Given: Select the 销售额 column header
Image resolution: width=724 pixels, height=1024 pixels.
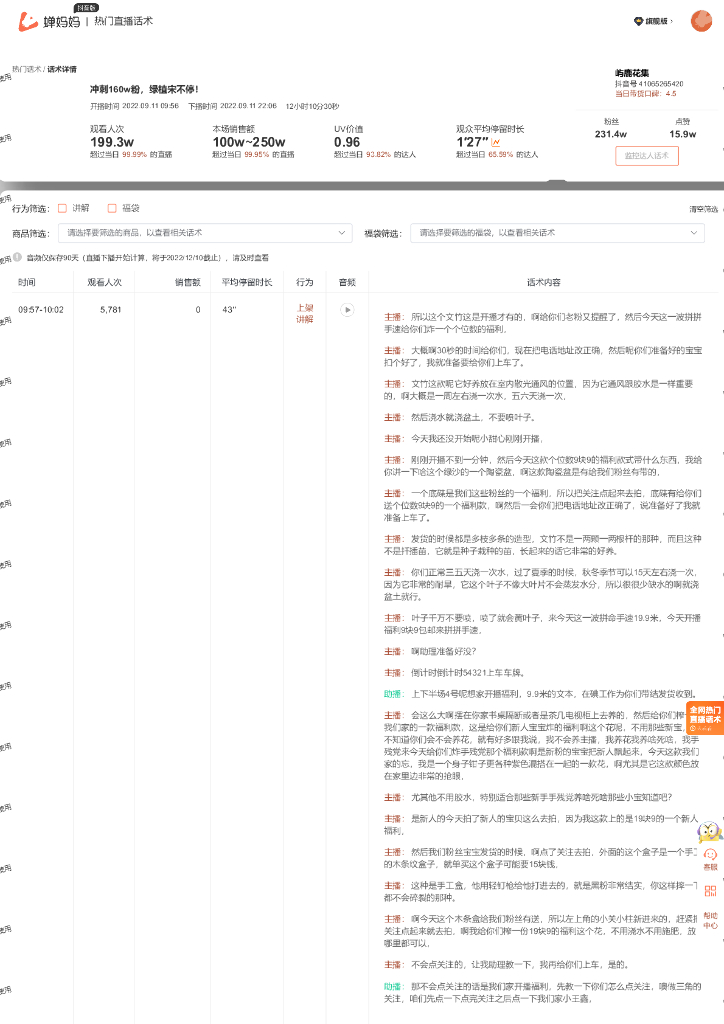Looking at the screenshot, I should coord(188,282).
